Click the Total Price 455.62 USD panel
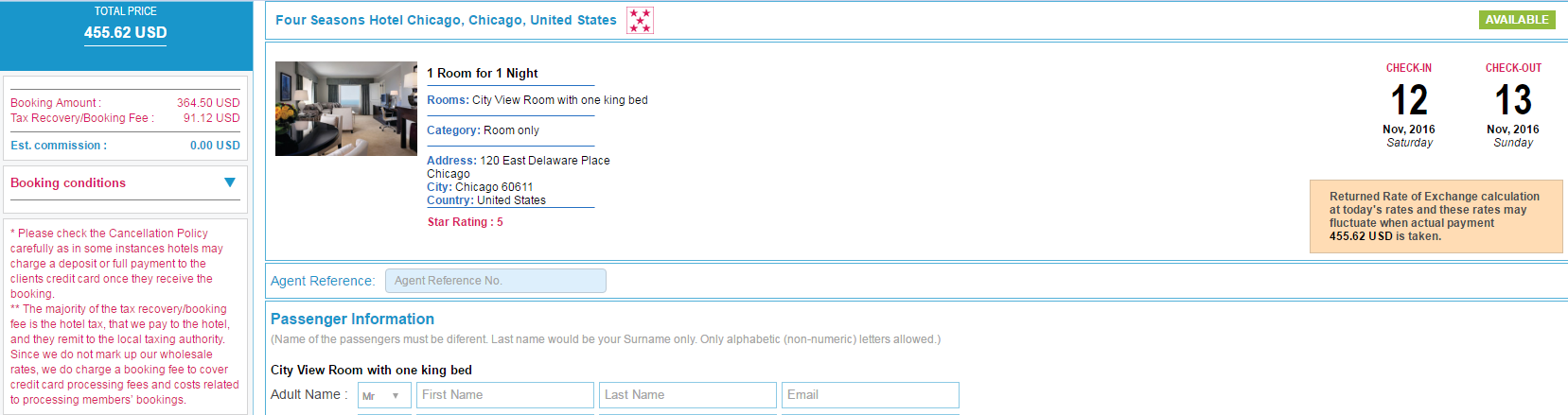This screenshot has width=1568, height=415. [126, 35]
